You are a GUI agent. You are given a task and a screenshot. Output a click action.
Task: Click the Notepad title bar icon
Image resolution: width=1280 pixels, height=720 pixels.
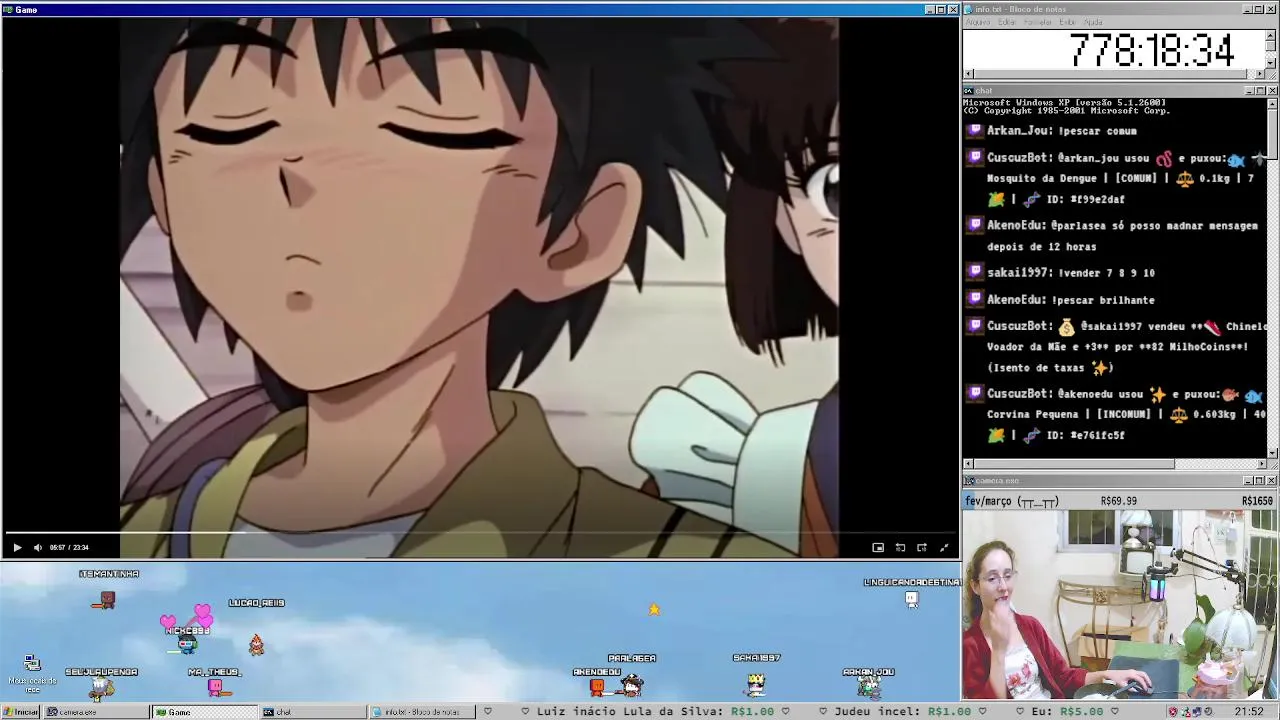point(970,9)
